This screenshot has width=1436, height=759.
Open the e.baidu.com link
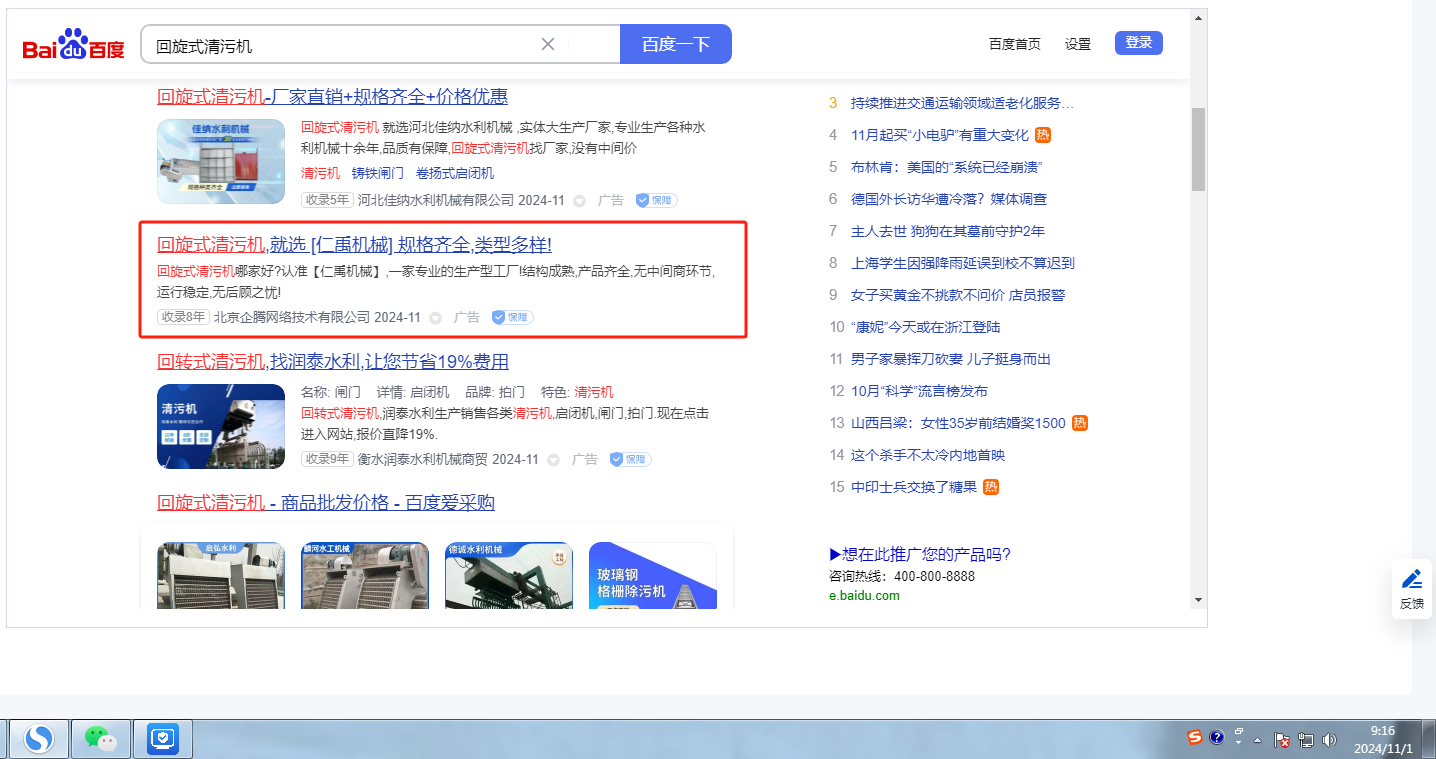pos(864,596)
